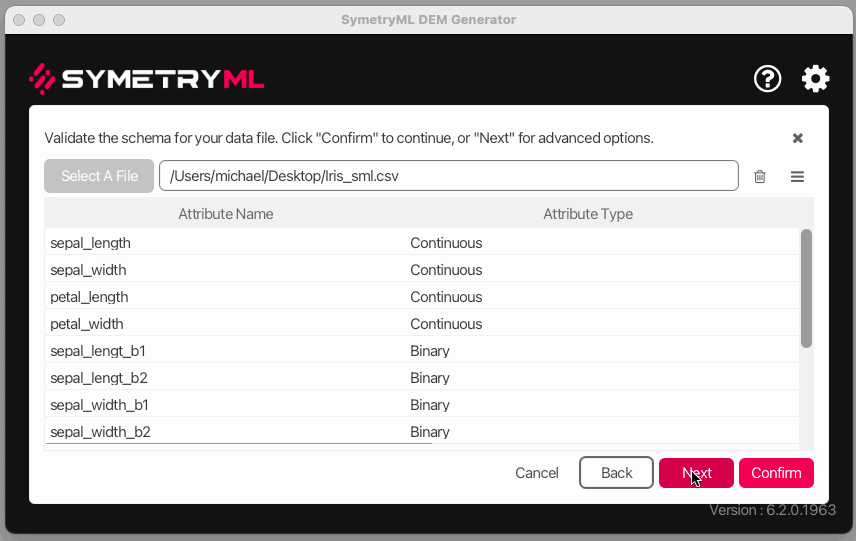Open Binary type for sepal_lengt_b1

pyautogui.click(x=430, y=351)
